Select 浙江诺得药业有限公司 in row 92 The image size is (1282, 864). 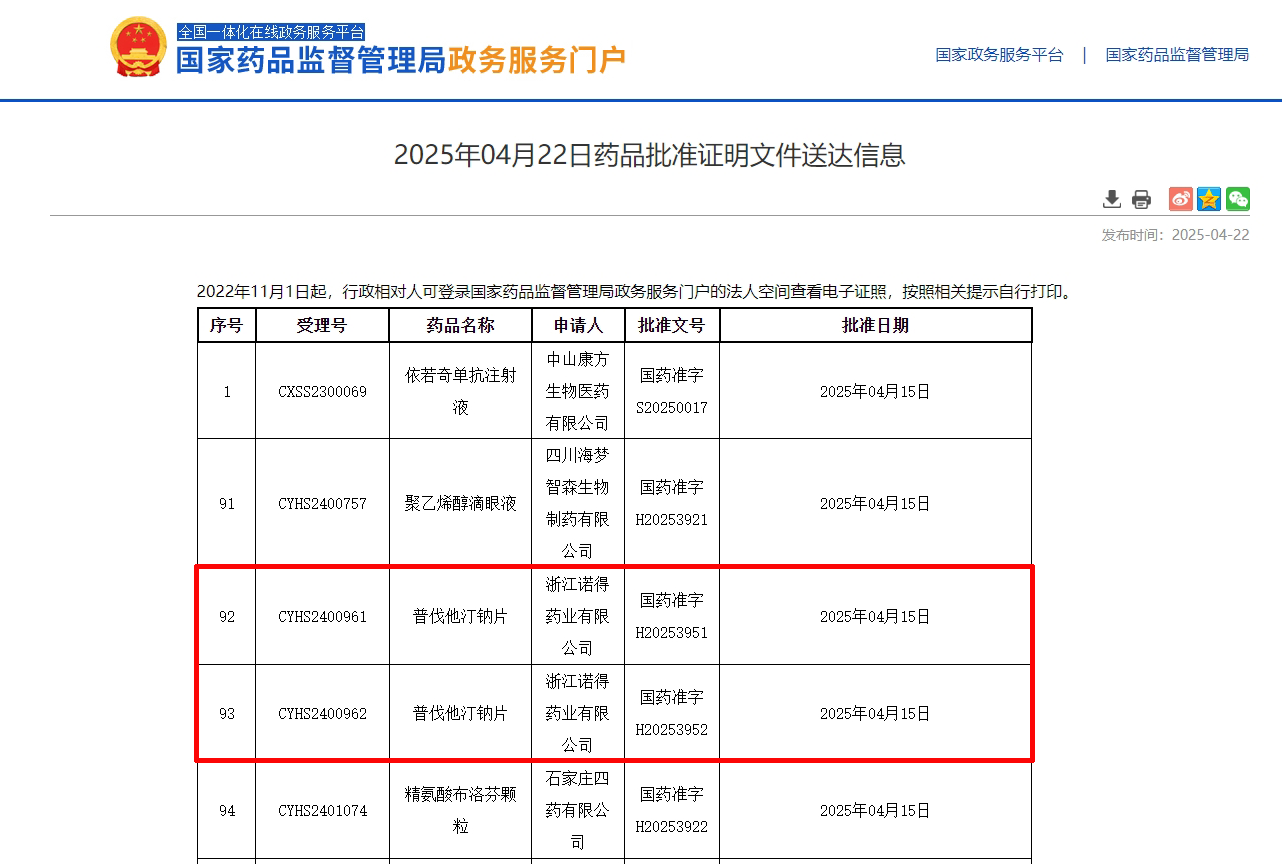tap(578, 617)
